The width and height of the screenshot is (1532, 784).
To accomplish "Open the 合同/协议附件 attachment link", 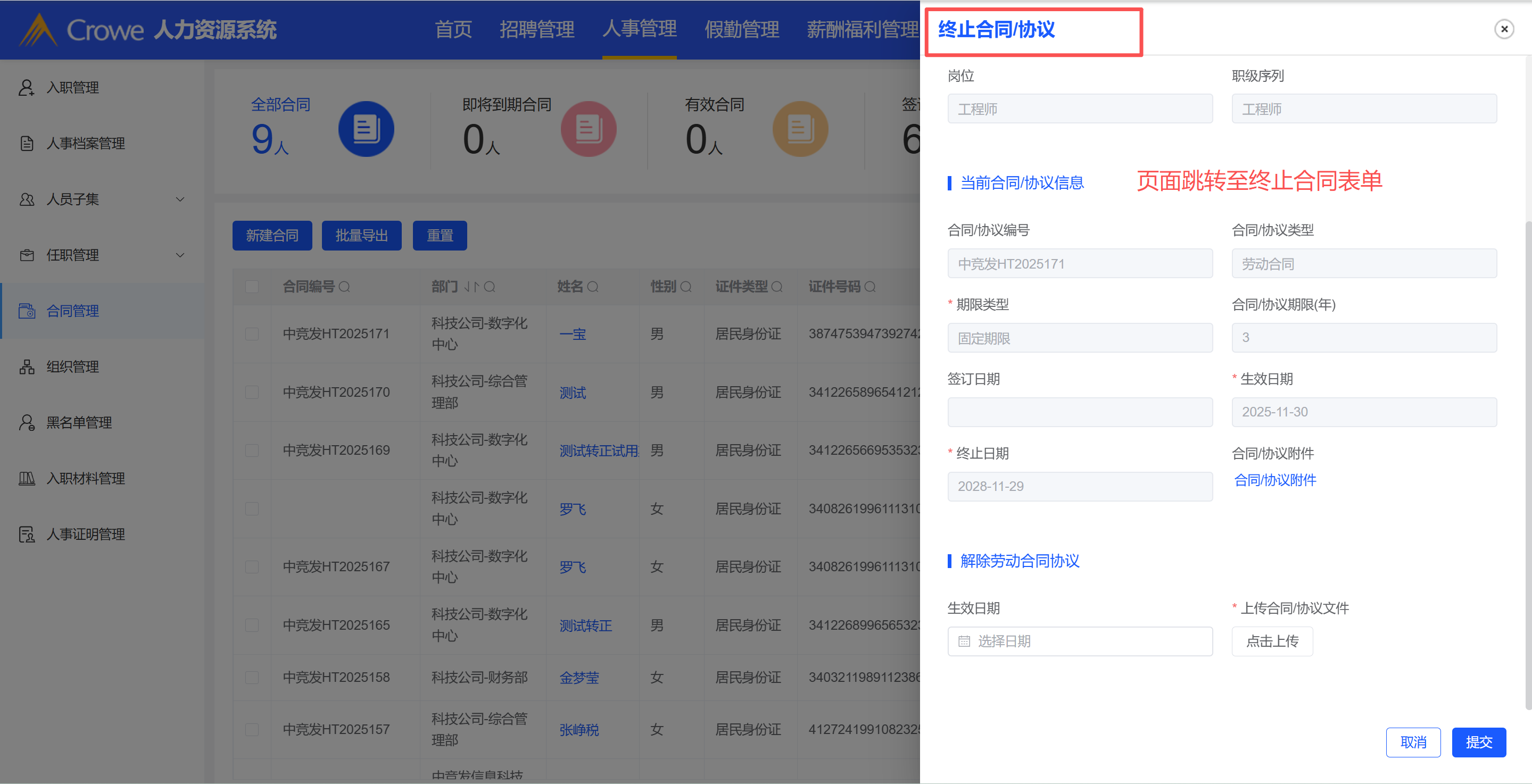I will 1275,480.
